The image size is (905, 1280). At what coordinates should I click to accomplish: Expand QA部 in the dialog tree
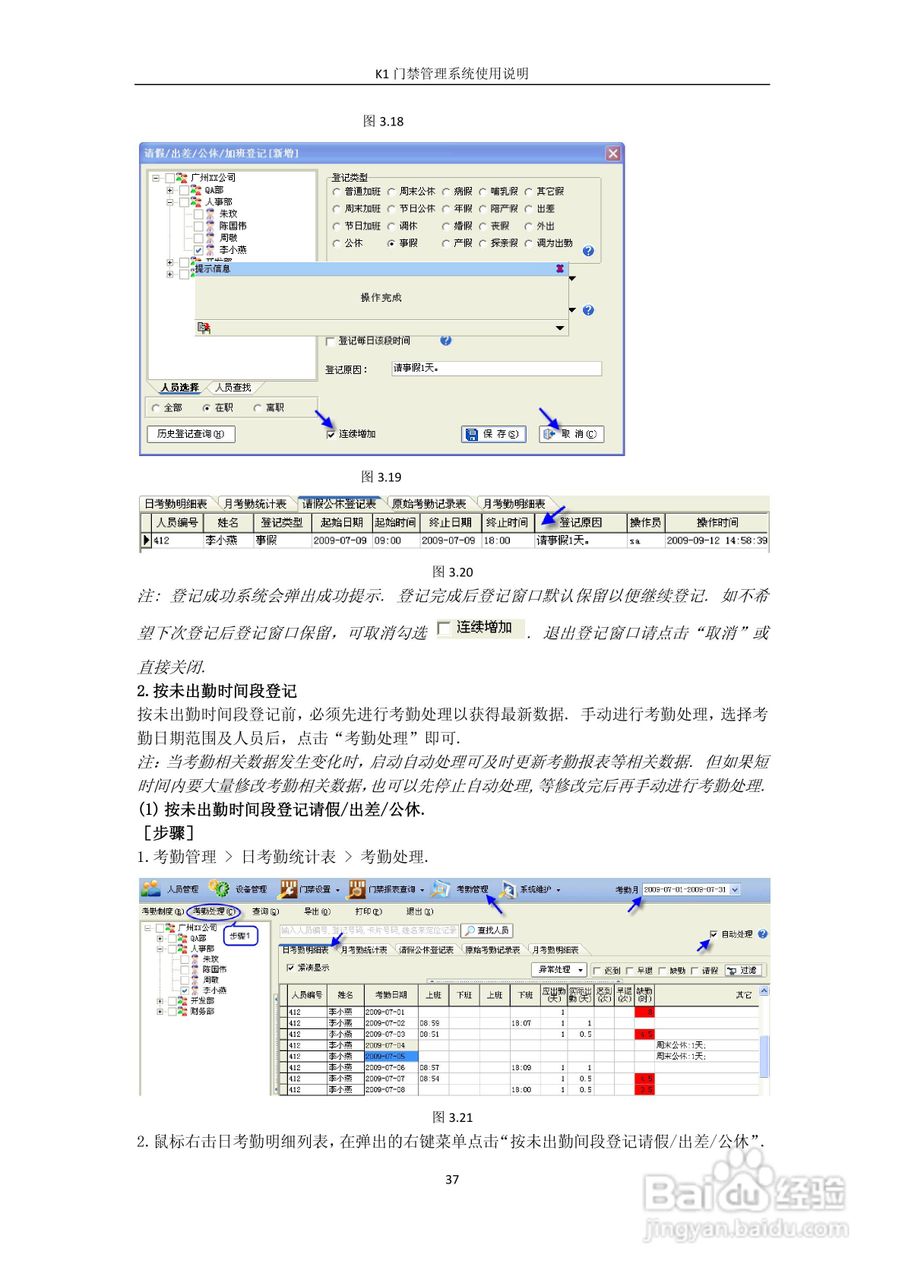click(x=170, y=190)
